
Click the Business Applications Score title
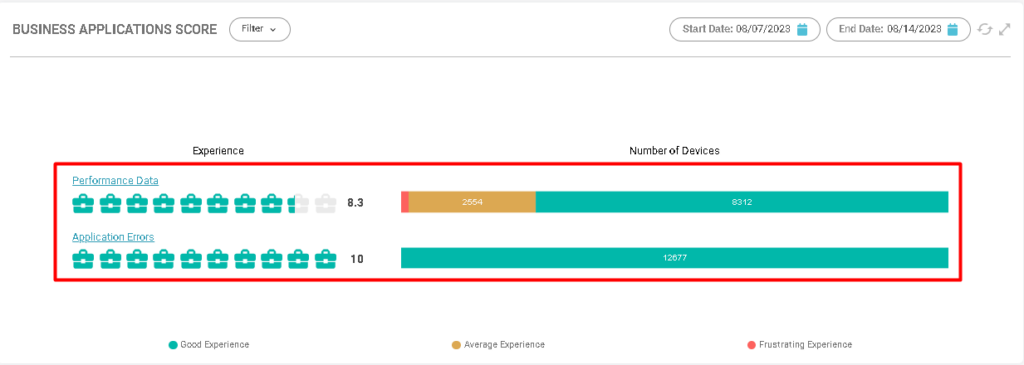pyautogui.click(x=115, y=30)
